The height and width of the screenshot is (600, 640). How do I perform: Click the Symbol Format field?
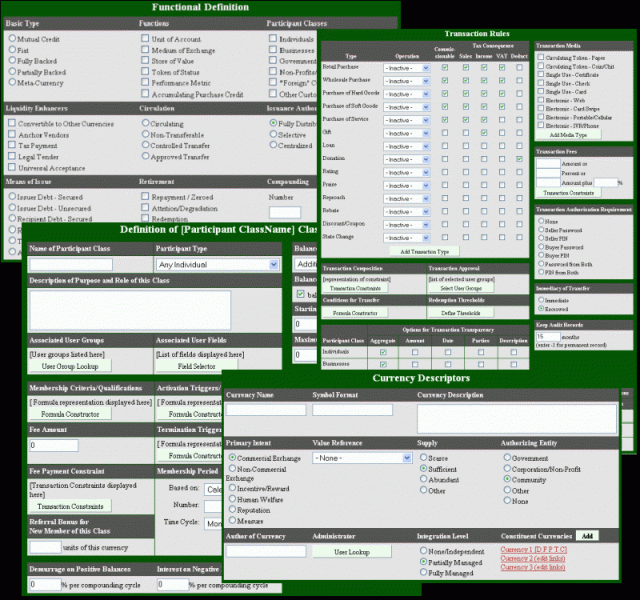click(x=352, y=410)
